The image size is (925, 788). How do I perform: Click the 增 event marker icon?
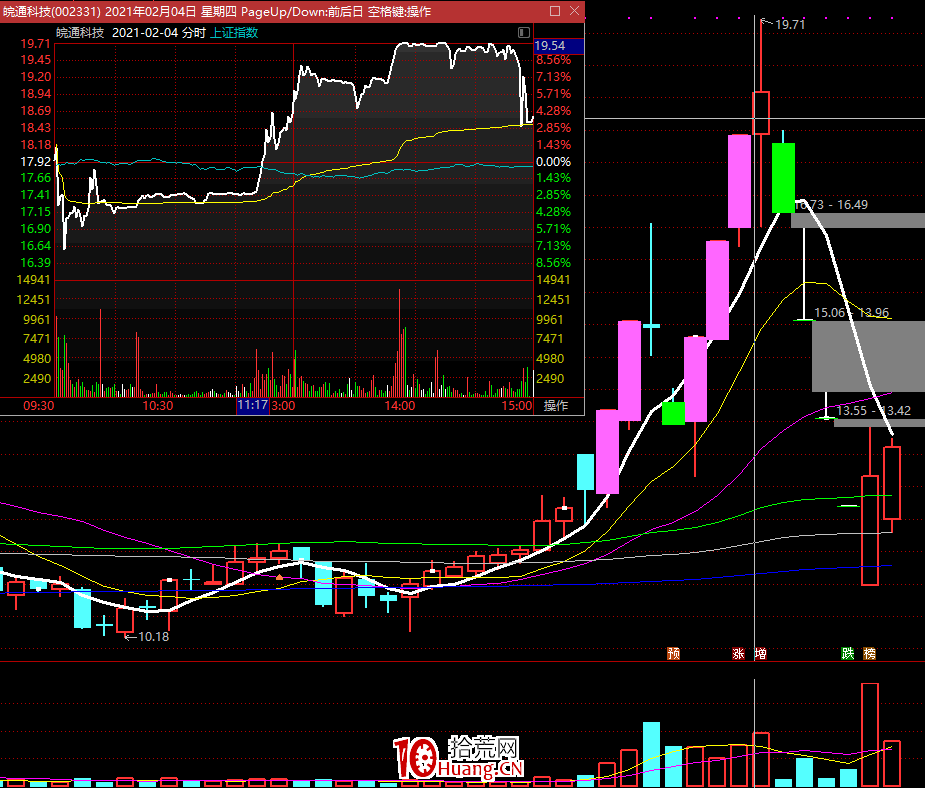760,654
